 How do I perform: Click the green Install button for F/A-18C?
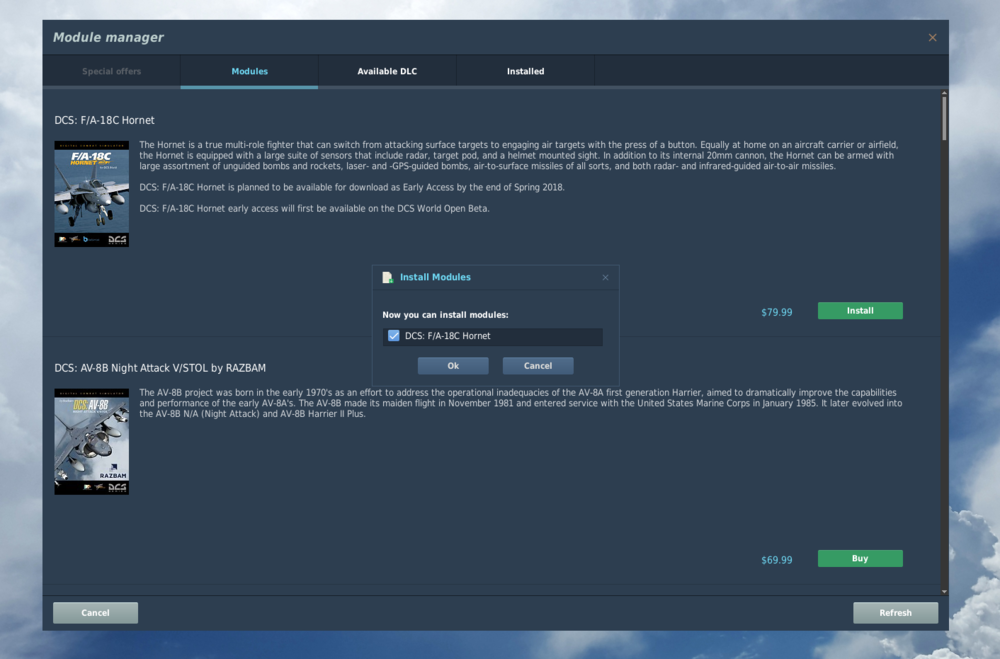(860, 311)
